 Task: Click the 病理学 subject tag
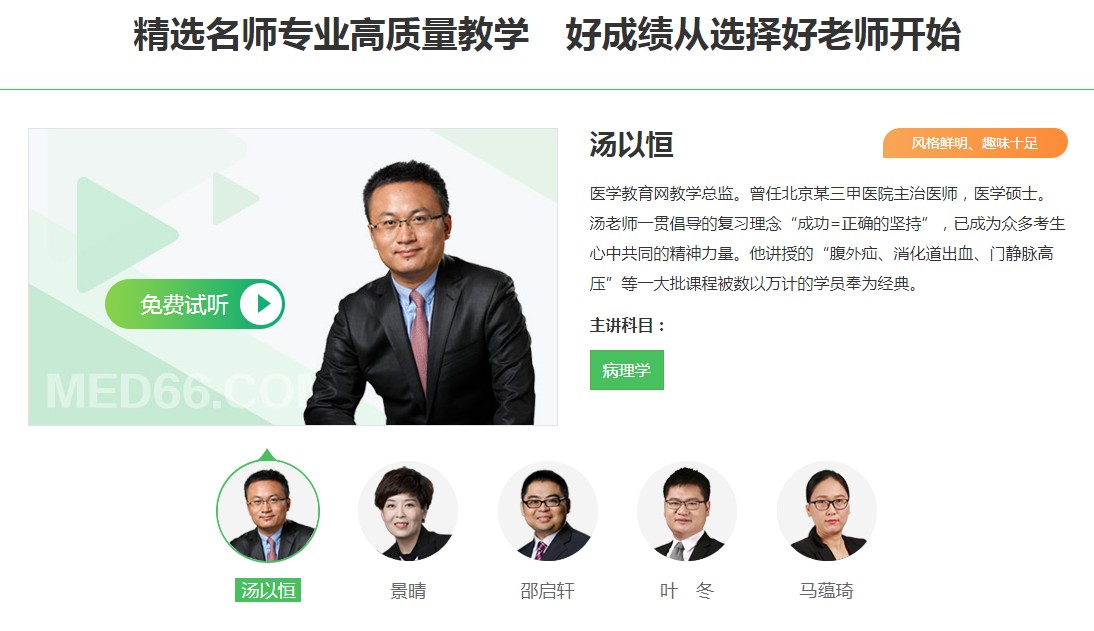click(627, 370)
